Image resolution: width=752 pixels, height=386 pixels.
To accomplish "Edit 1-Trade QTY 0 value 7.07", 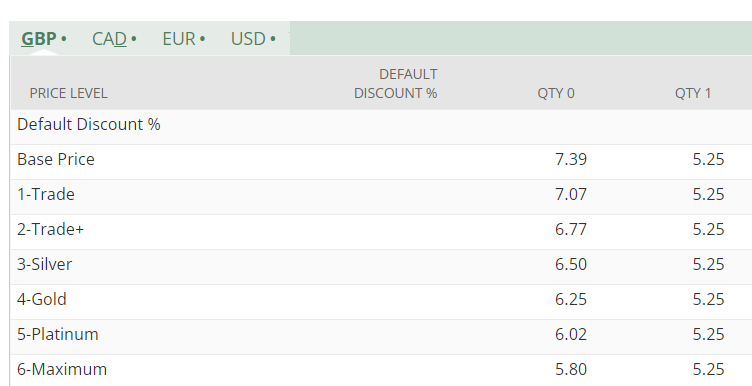I will click(571, 194).
